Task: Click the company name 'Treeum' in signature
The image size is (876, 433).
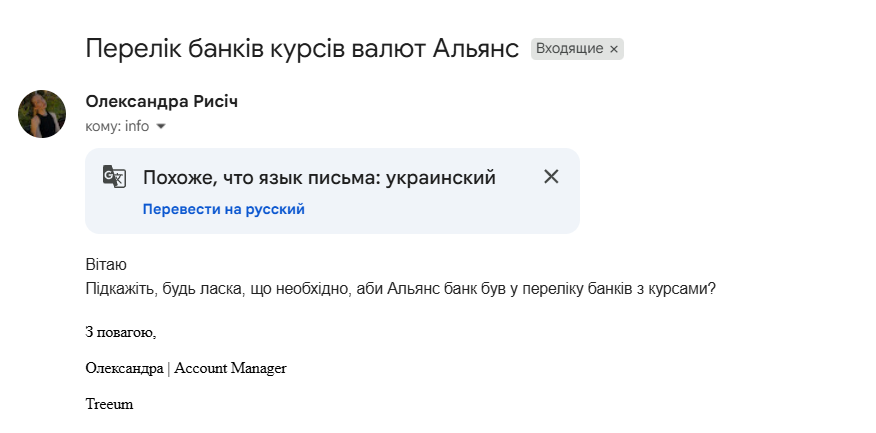Action: [x=109, y=404]
